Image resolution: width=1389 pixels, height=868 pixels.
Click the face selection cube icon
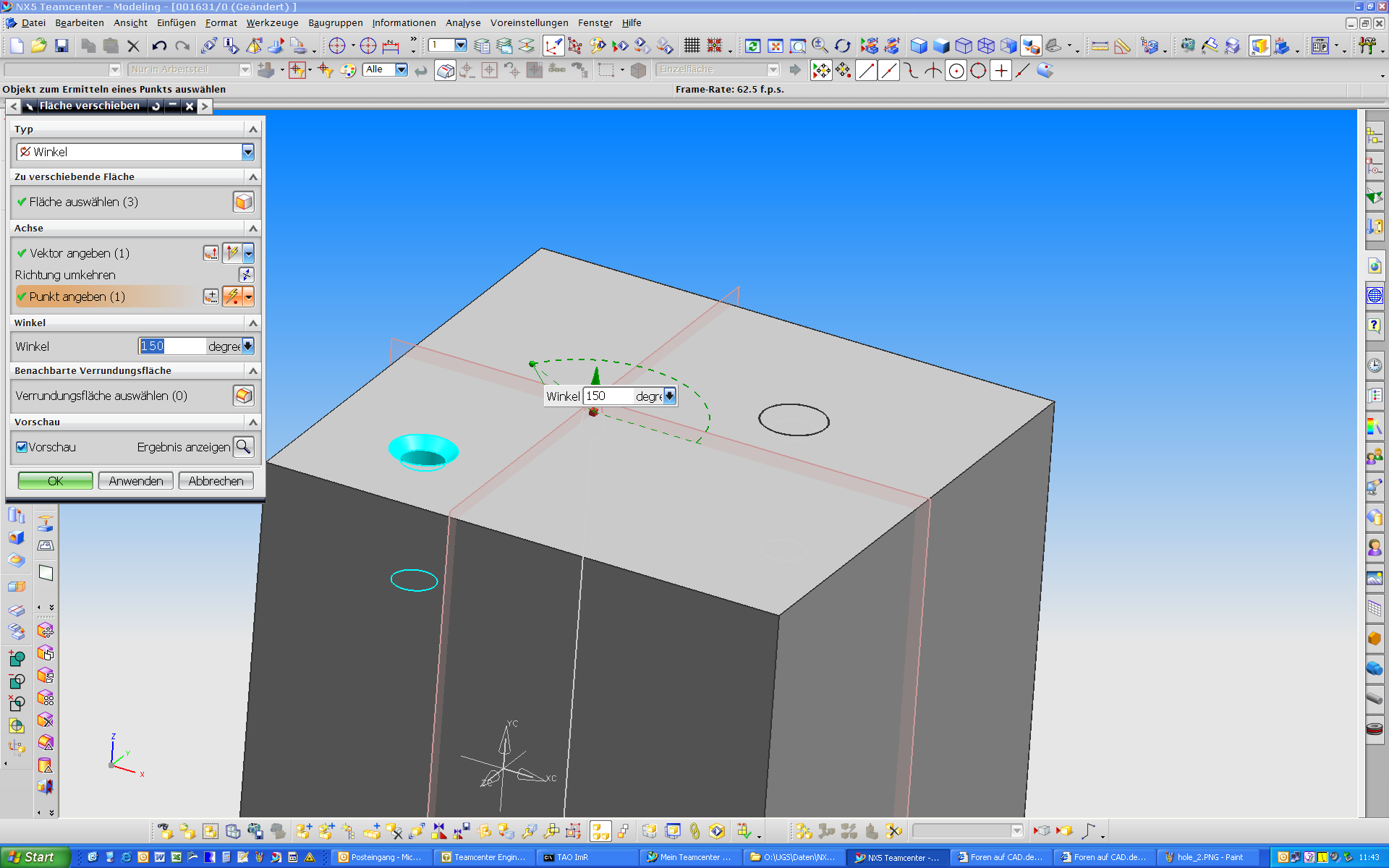244,202
